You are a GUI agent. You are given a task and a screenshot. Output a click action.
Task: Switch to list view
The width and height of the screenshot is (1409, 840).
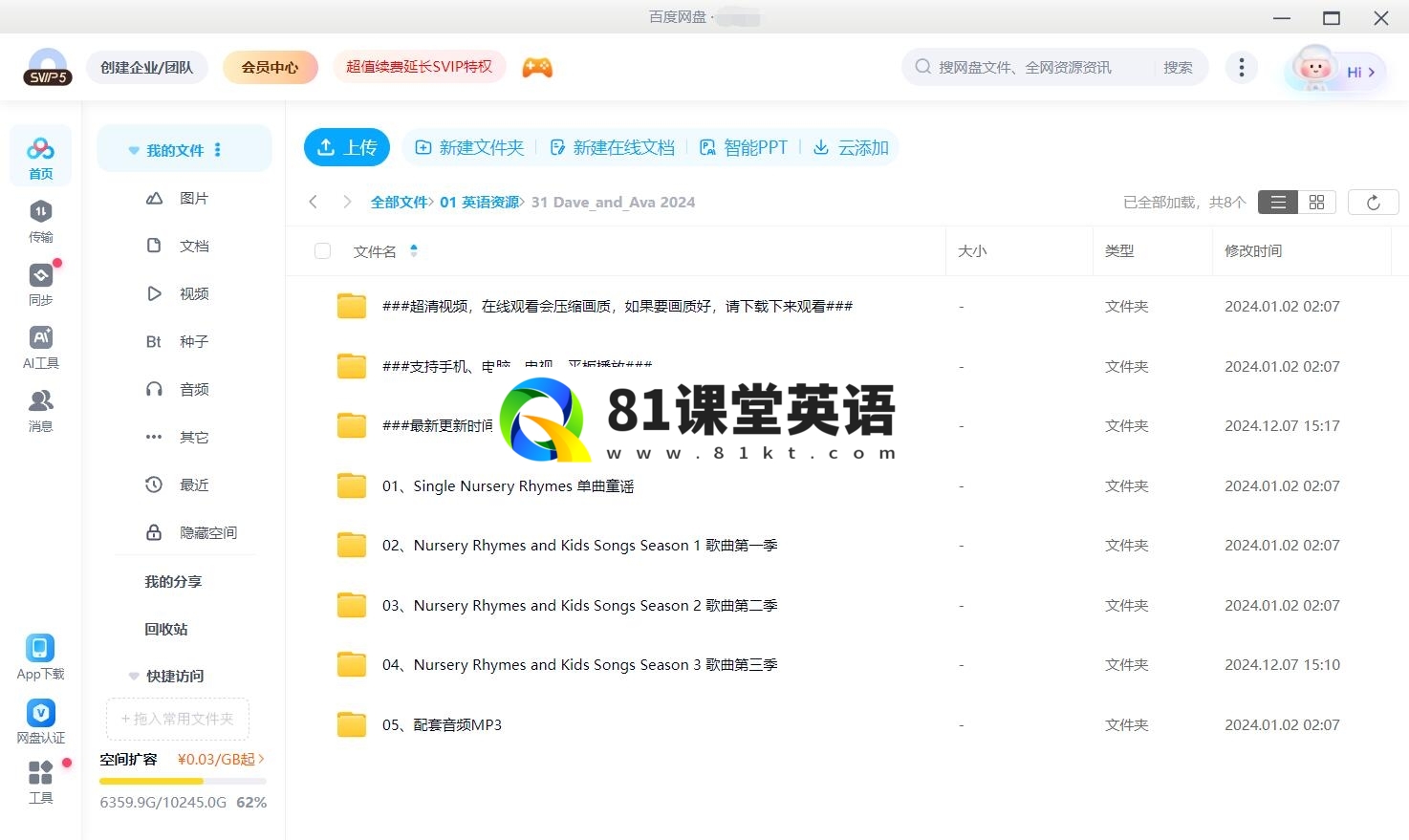1278,202
